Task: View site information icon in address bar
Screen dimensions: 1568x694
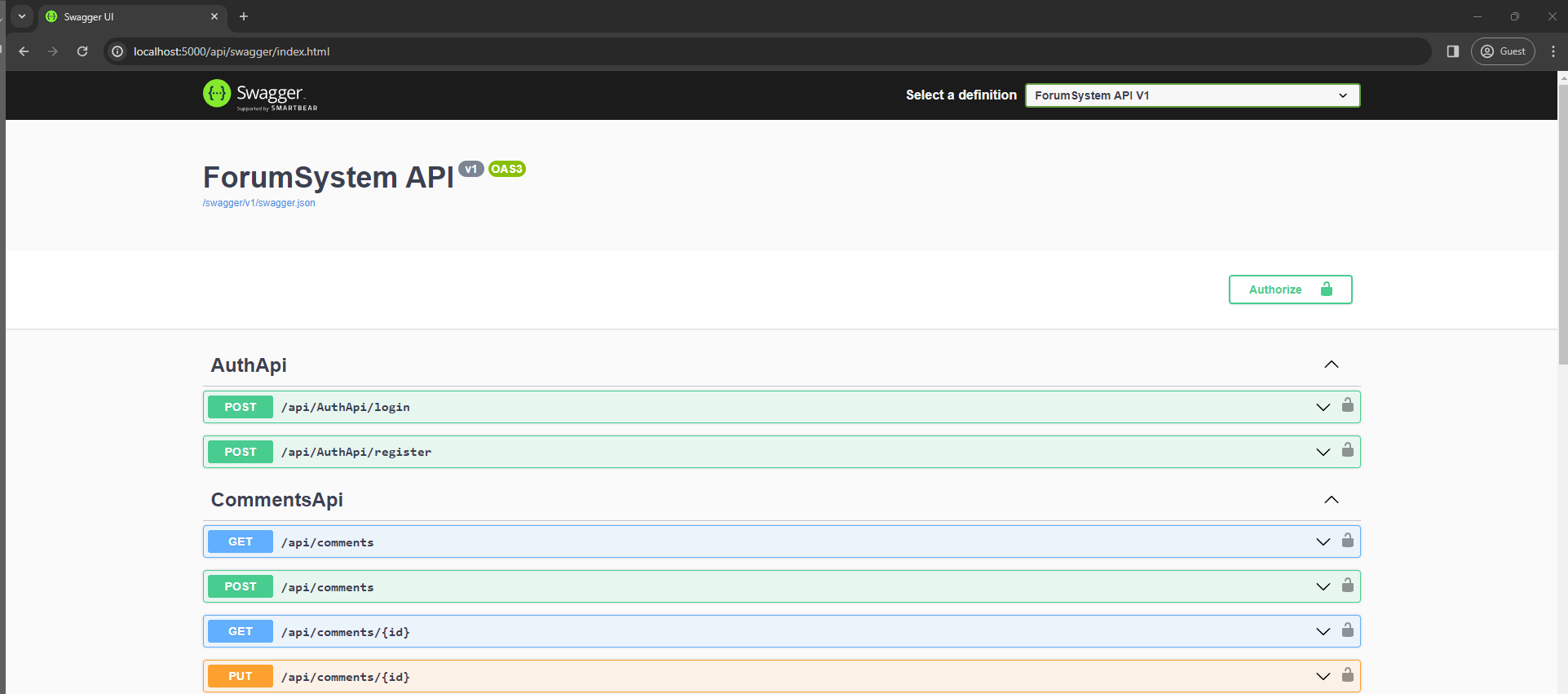Action: point(117,51)
